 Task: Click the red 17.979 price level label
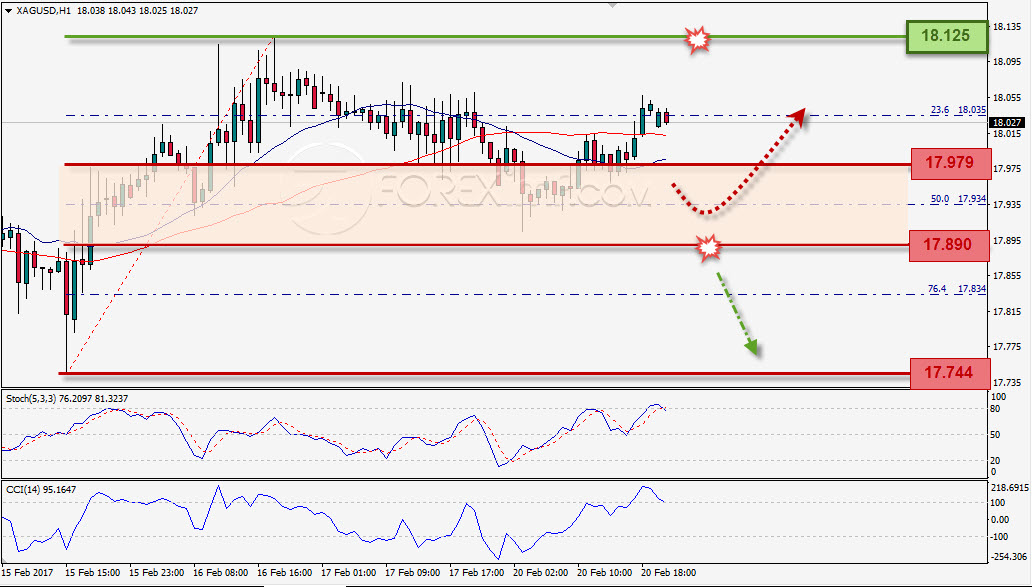(x=950, y=163)
